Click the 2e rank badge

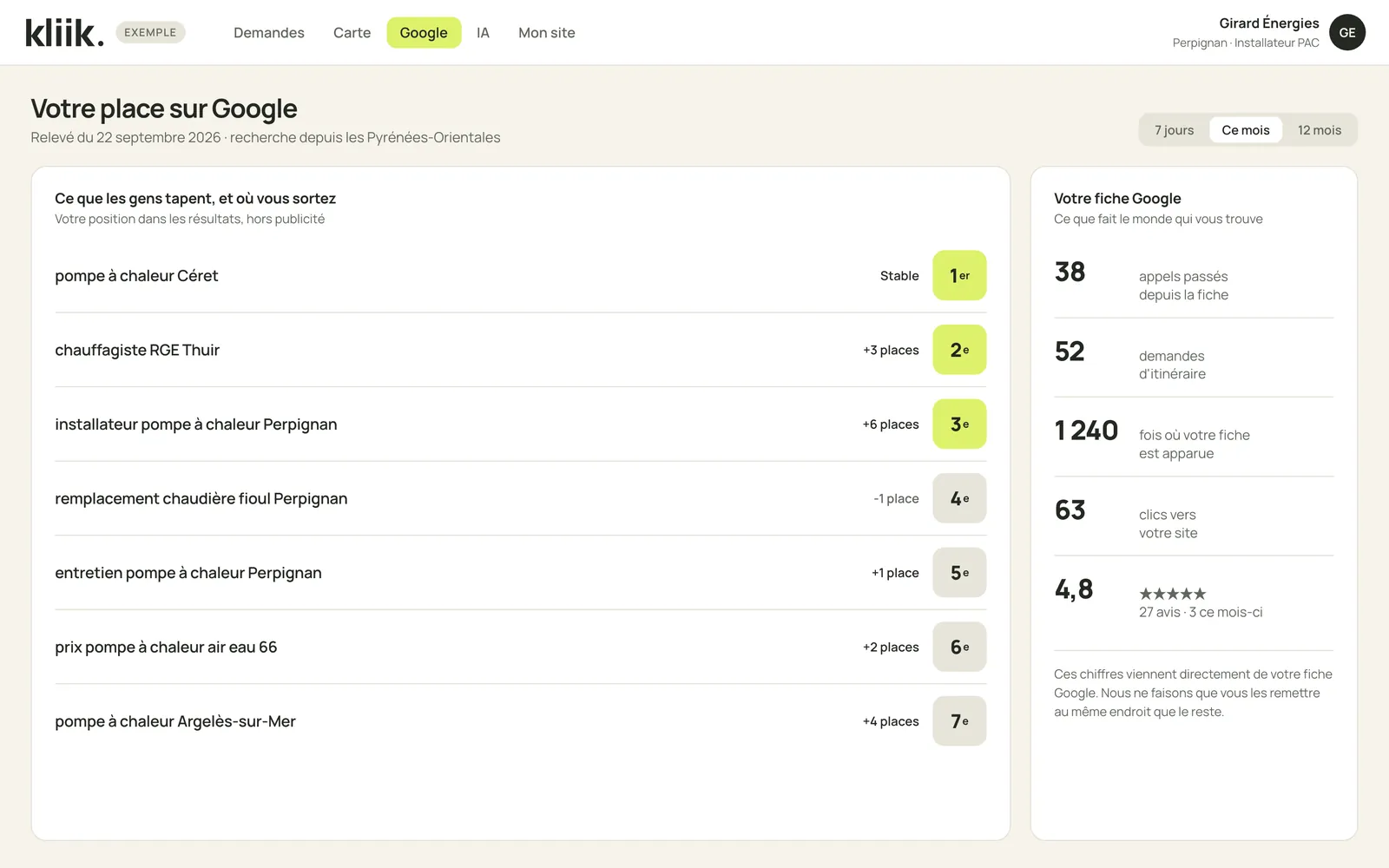click(959, 350)
